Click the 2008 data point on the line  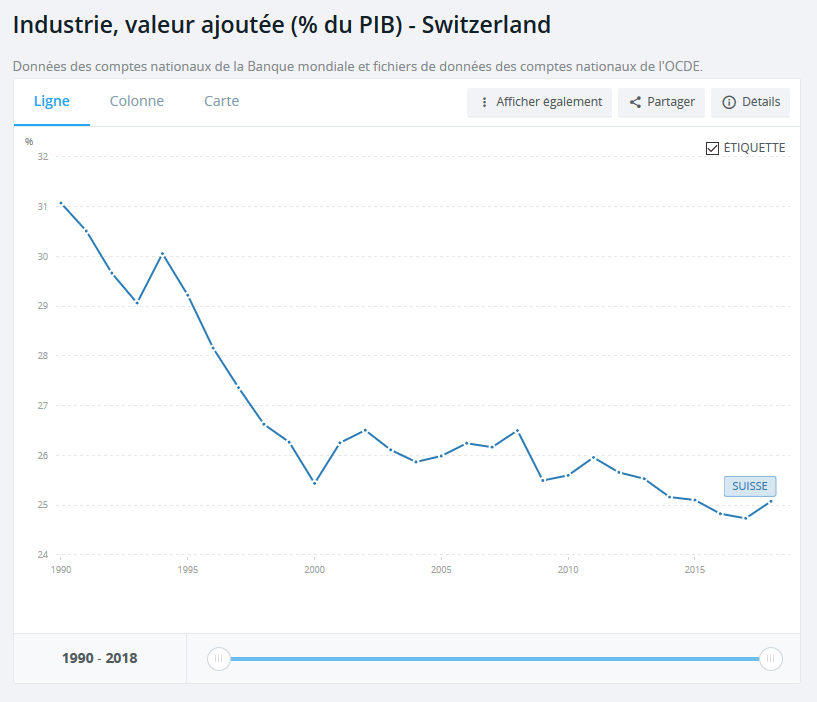click(517, 430)
